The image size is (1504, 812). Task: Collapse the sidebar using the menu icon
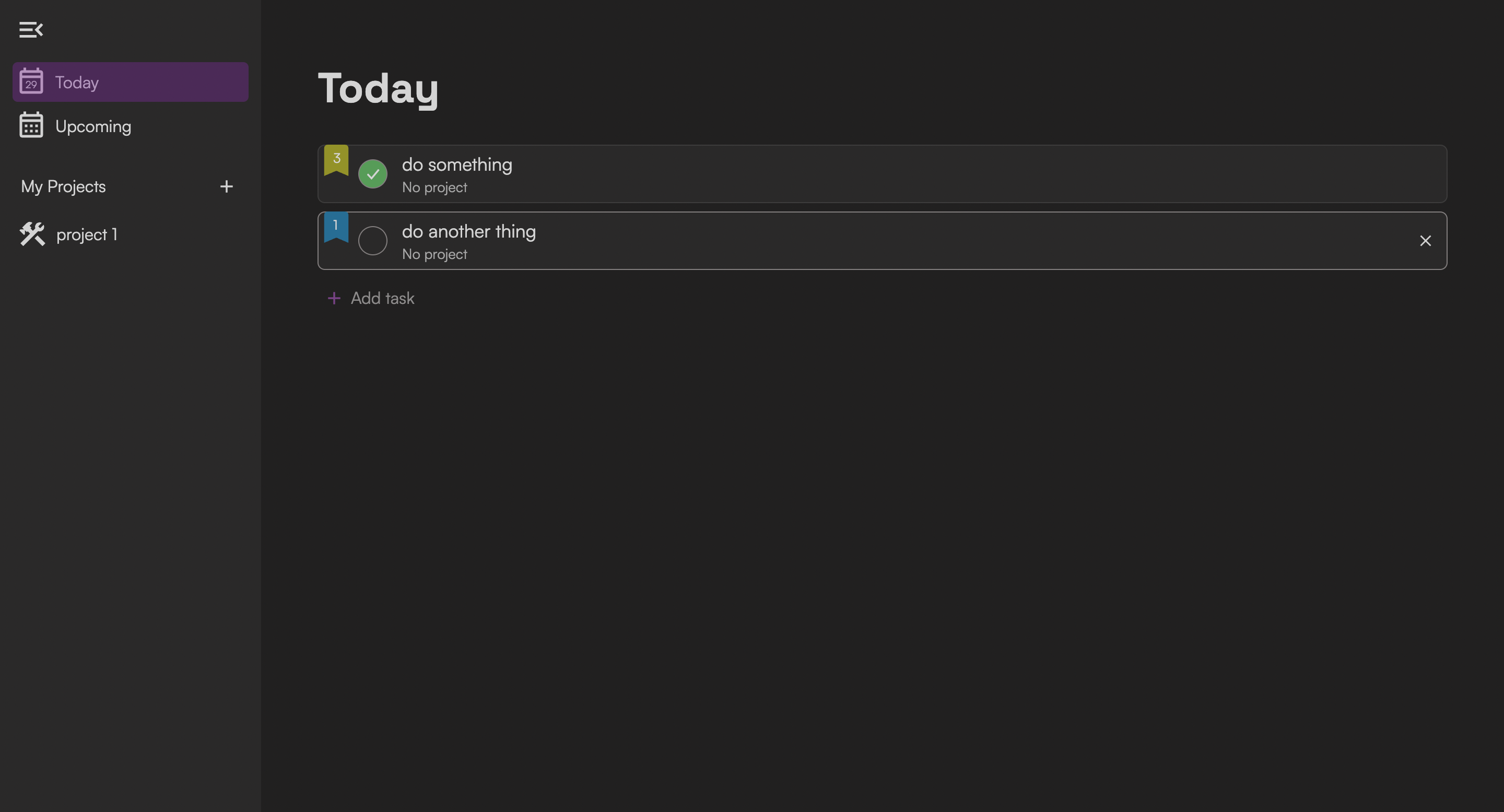[x=31, y=30]
